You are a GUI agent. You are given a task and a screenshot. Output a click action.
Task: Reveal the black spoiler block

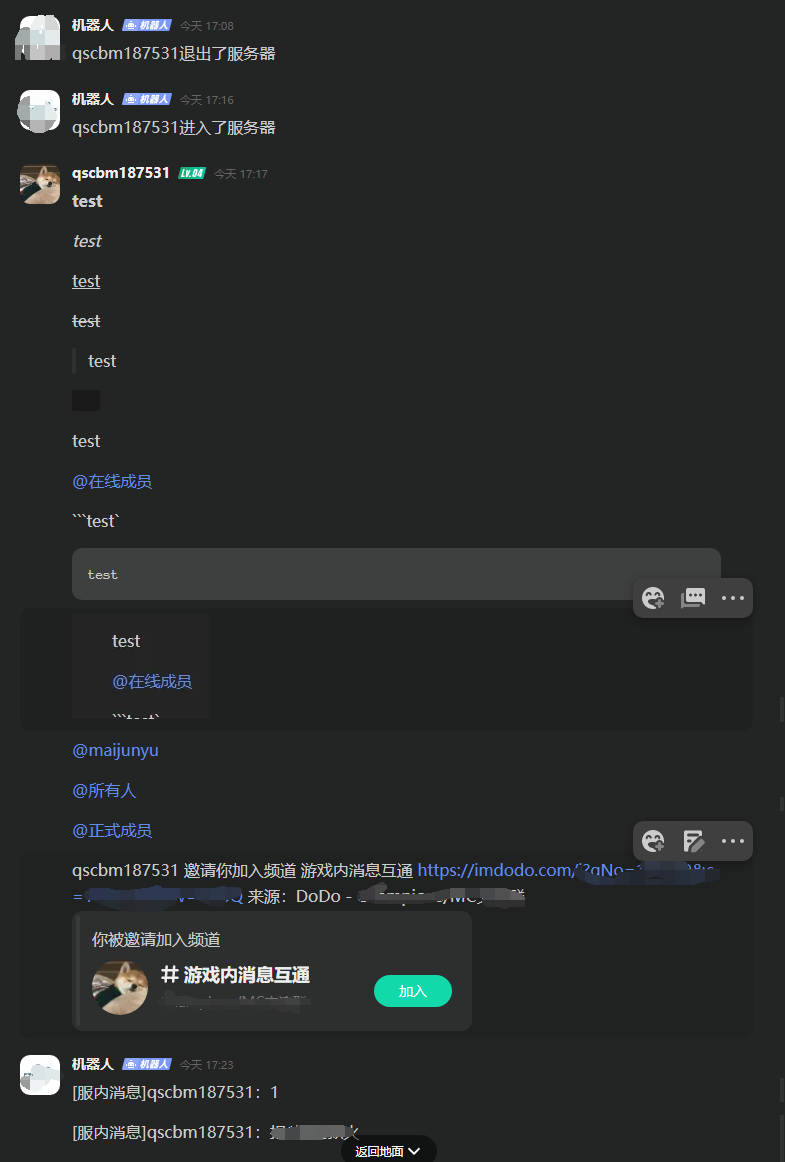[86, 401]
